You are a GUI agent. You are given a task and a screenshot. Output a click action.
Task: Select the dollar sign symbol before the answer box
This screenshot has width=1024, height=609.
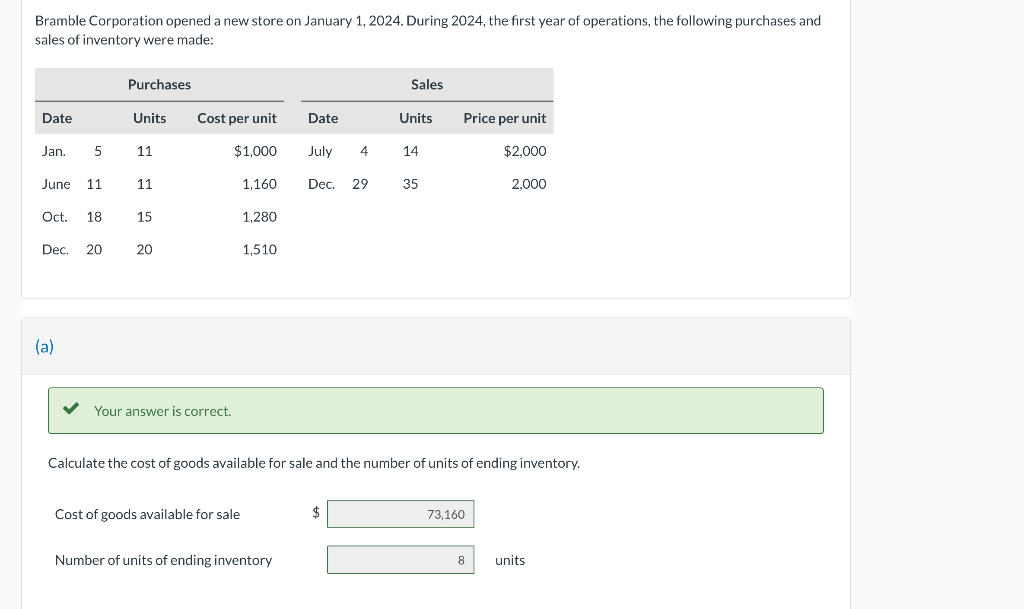coord(316,513)
